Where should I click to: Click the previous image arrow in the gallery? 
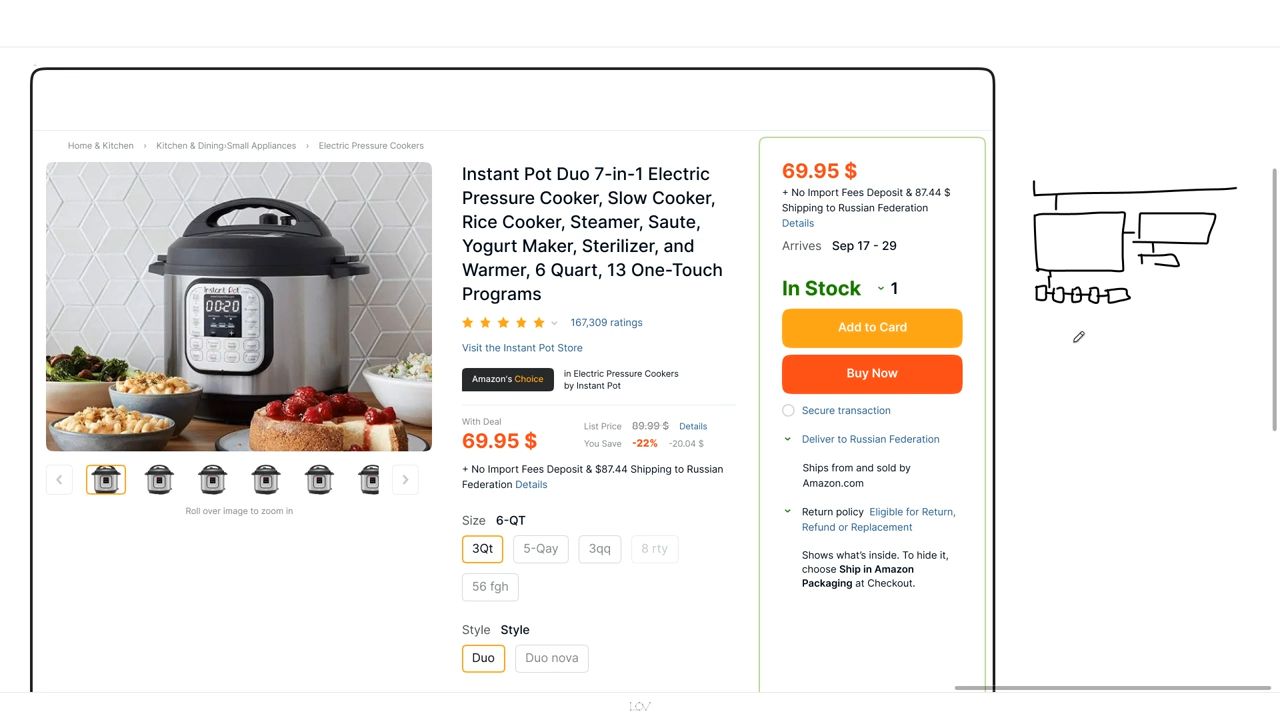point(59,480)
